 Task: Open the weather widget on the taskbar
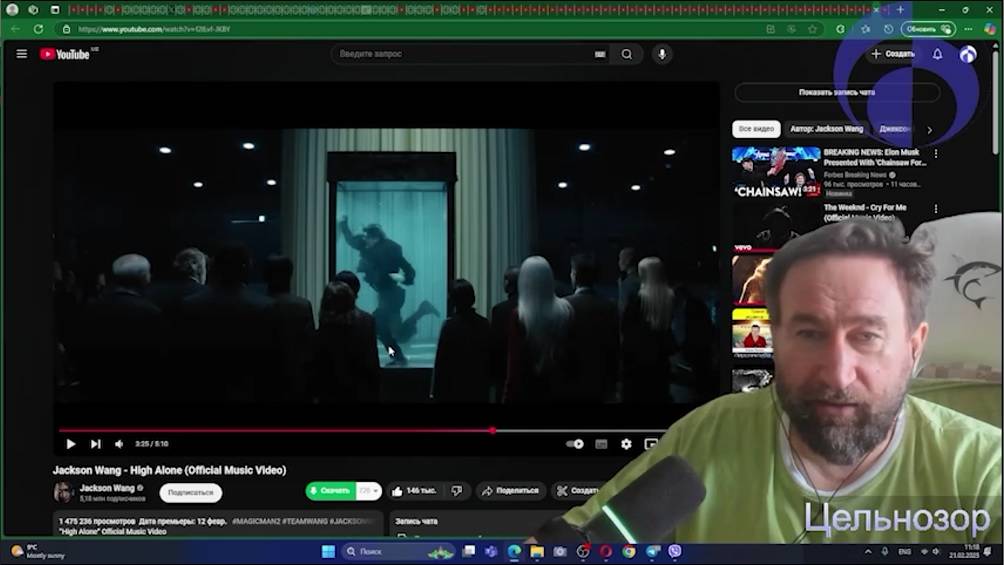pos(38,552)
